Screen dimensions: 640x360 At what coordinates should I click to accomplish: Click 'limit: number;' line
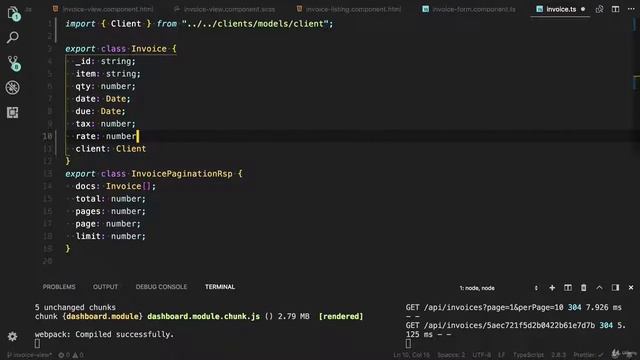pyautogui.click(x=111, y=236)
